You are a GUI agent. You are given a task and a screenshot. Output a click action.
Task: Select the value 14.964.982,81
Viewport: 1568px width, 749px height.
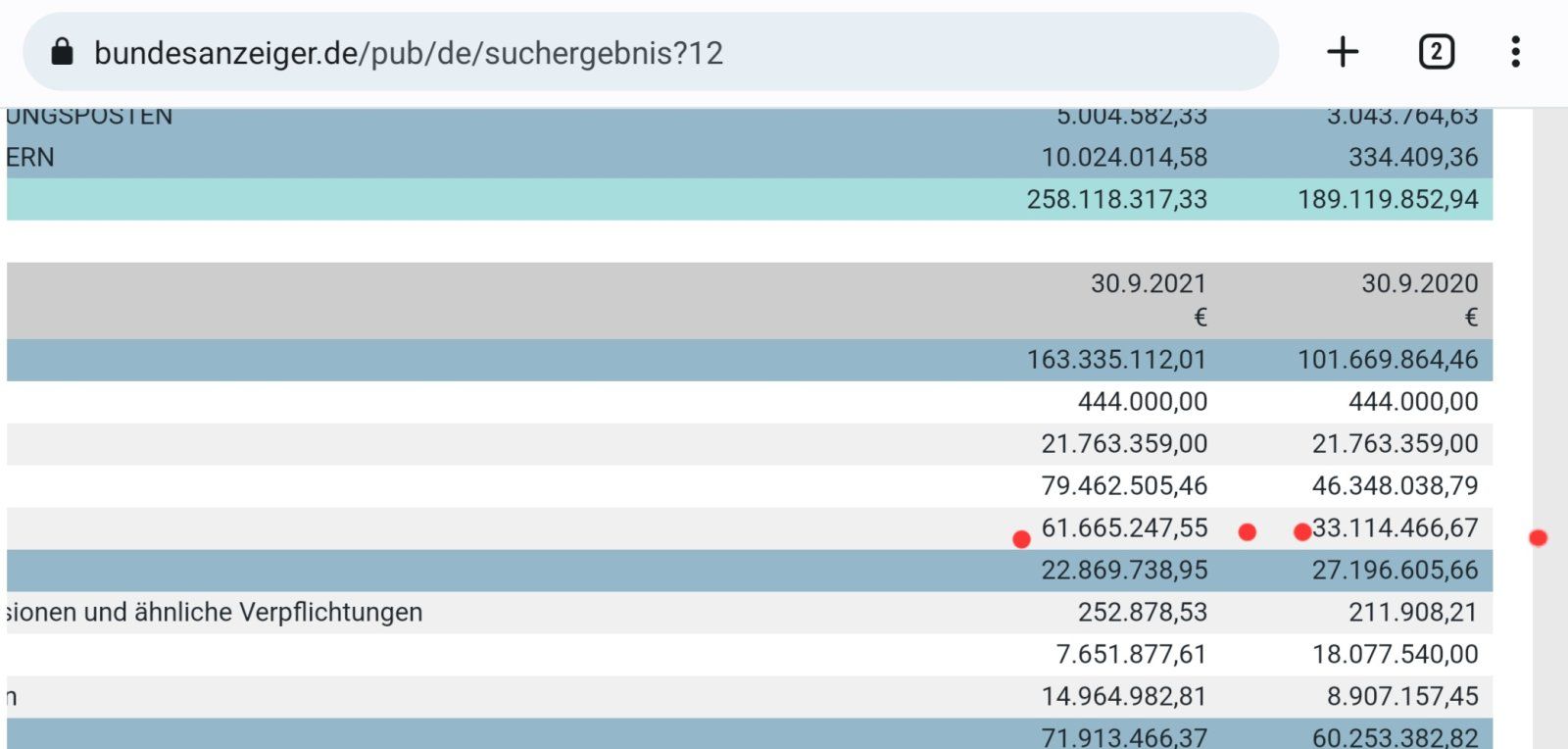pos(1124,696)
